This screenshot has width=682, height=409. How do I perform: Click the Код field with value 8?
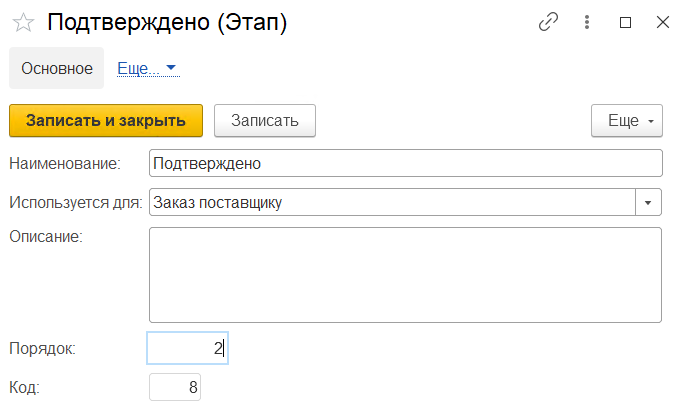pos(175,387)
